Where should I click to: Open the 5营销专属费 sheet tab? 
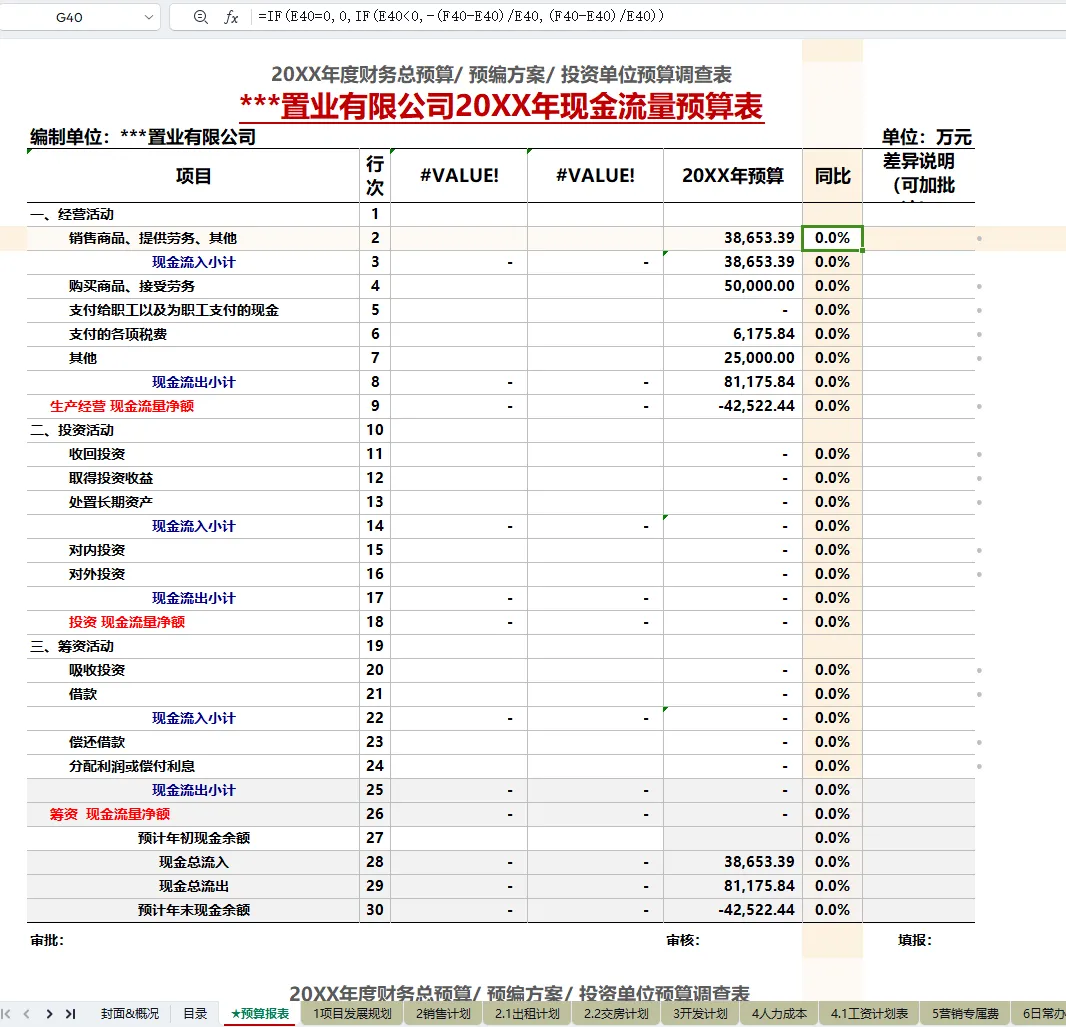(965, 1013)
